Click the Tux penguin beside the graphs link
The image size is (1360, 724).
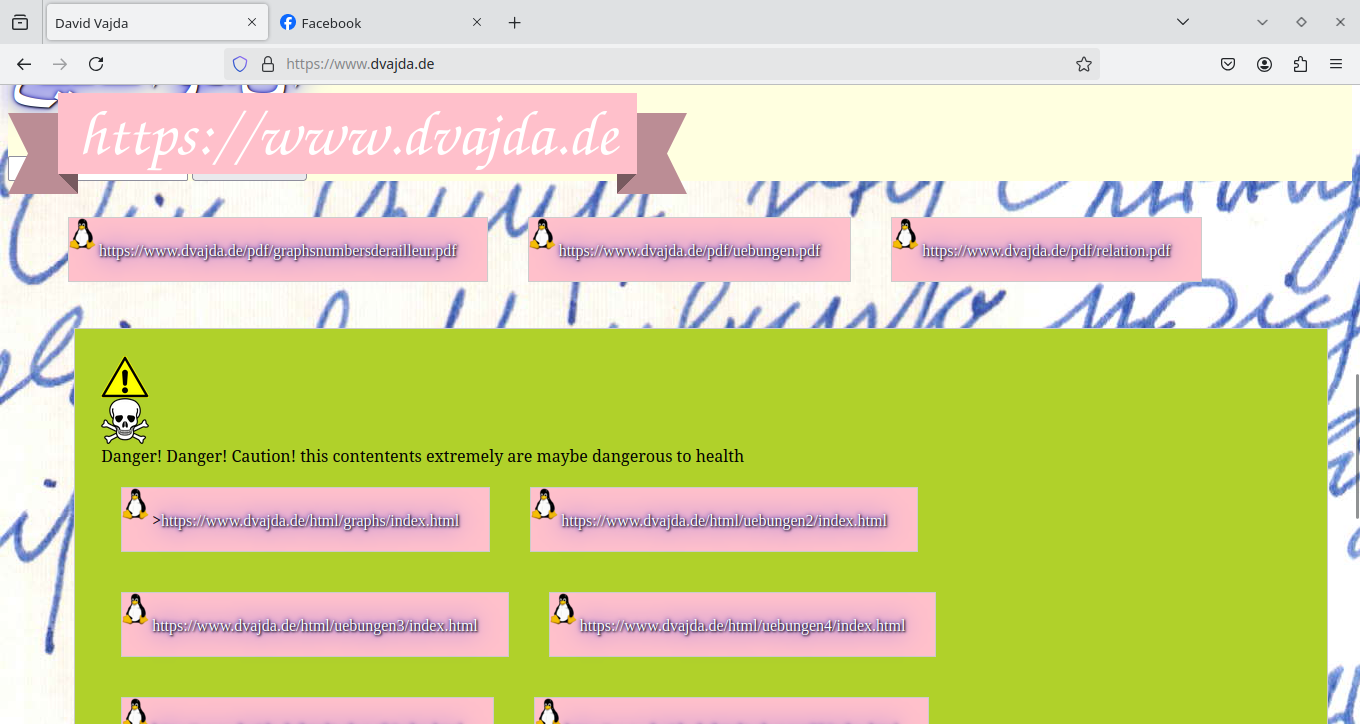point(134,506)
